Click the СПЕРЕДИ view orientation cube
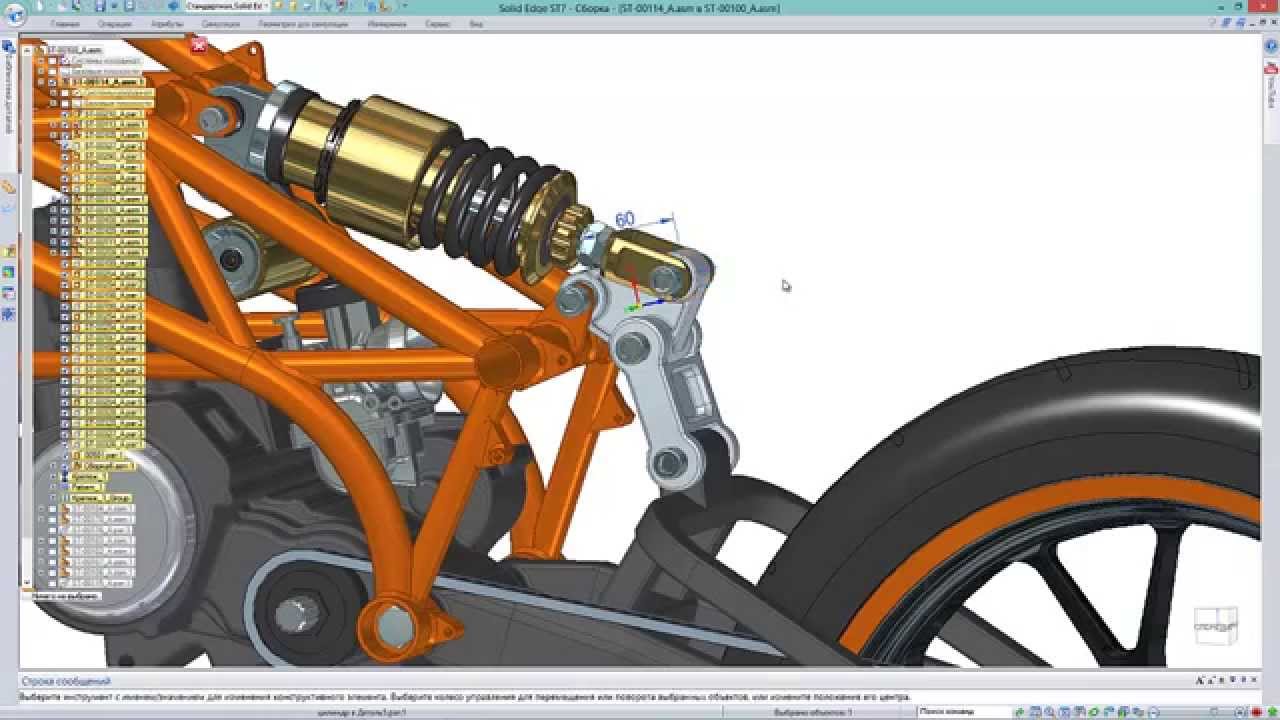The image size is (1280, 720). (x=1216, y=627)
